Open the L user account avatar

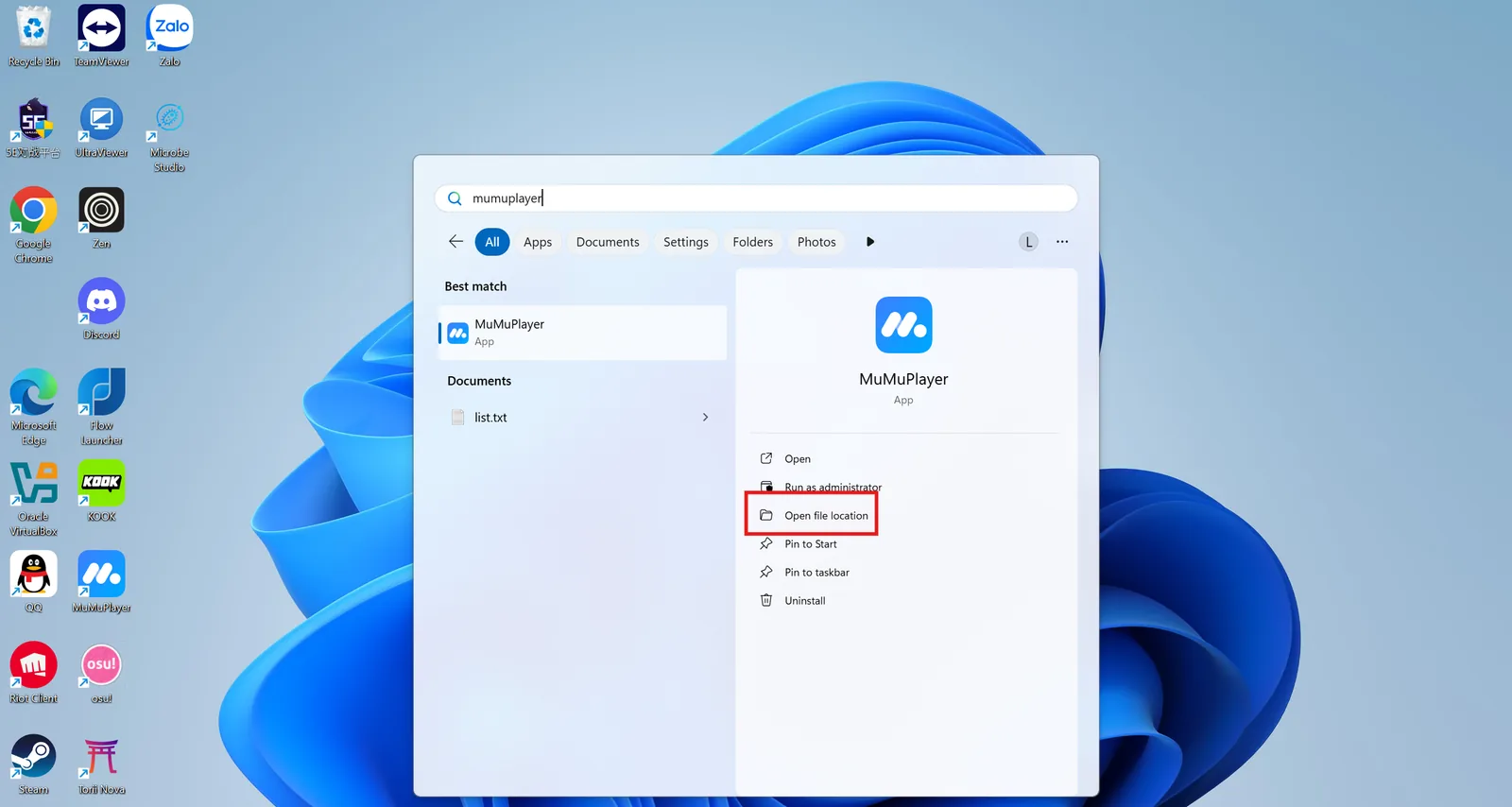[1029, 242]
